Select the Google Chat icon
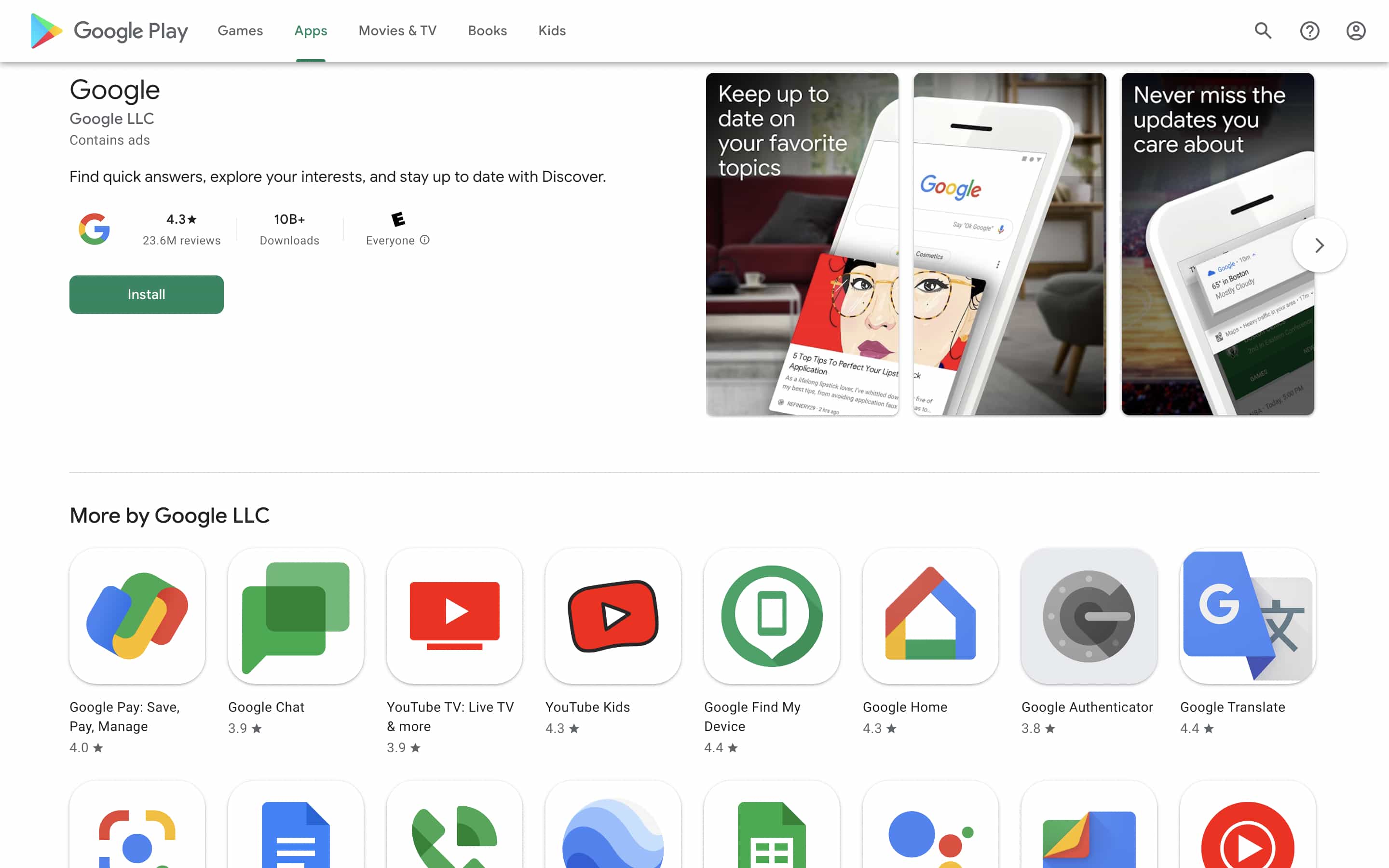This screenshot has width=1389, height=868. [x=295, y=615]
